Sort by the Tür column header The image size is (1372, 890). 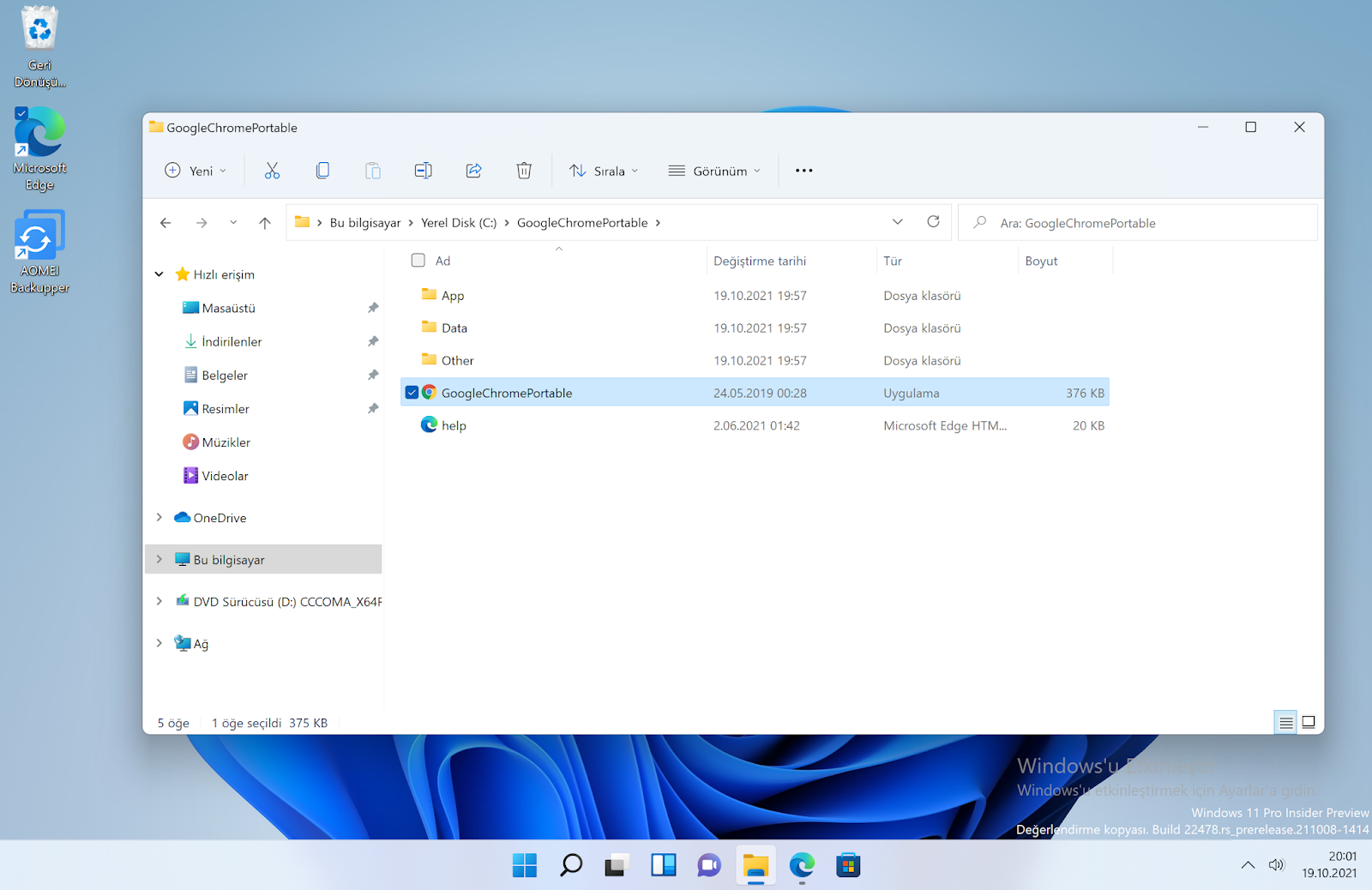tap(893, 261)
